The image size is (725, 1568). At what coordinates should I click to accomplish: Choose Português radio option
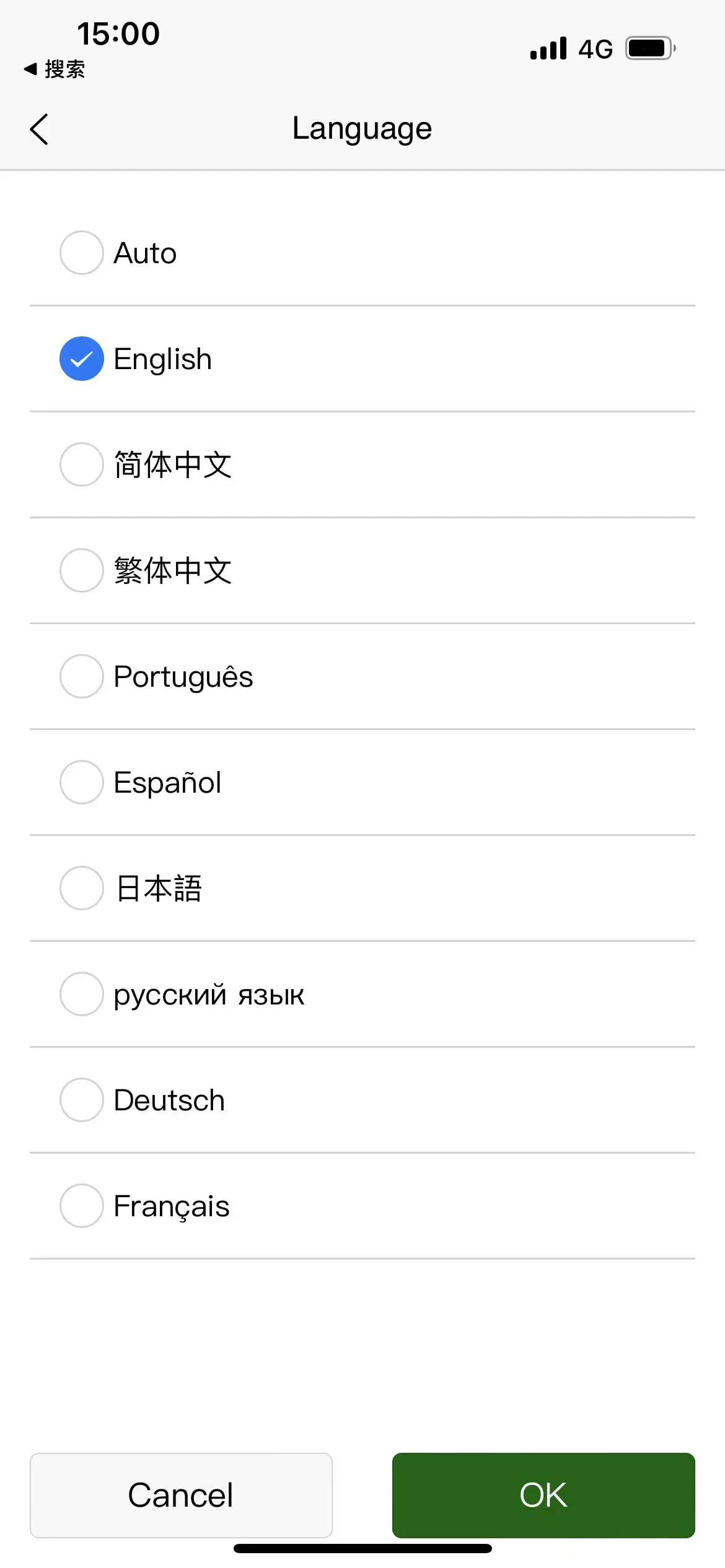[x=81, y=676]
